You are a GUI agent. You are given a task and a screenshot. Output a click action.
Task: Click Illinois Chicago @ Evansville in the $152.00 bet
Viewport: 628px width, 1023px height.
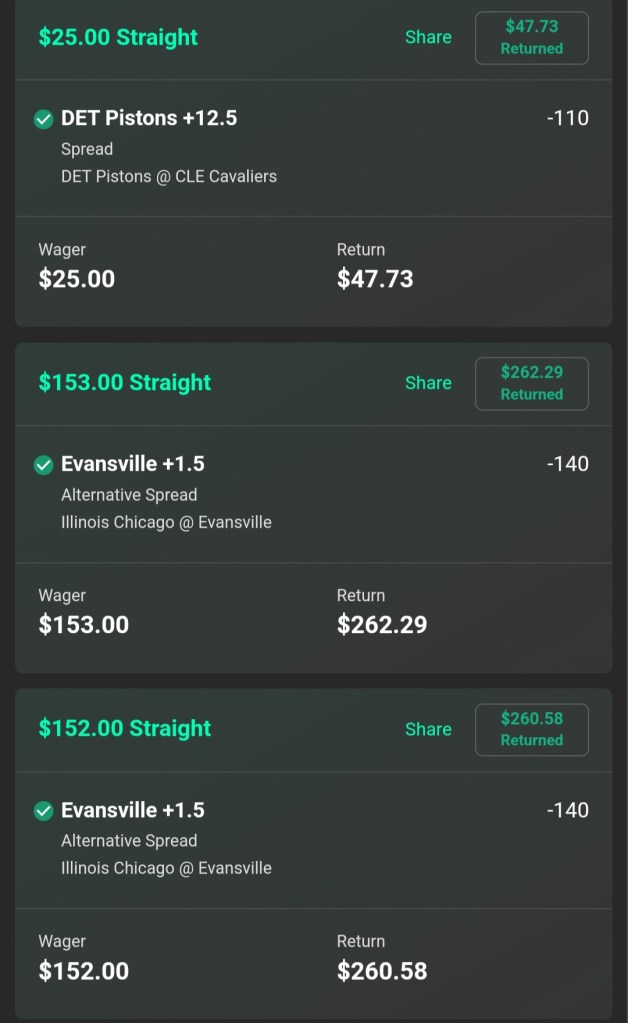click(x=166, y=868)
